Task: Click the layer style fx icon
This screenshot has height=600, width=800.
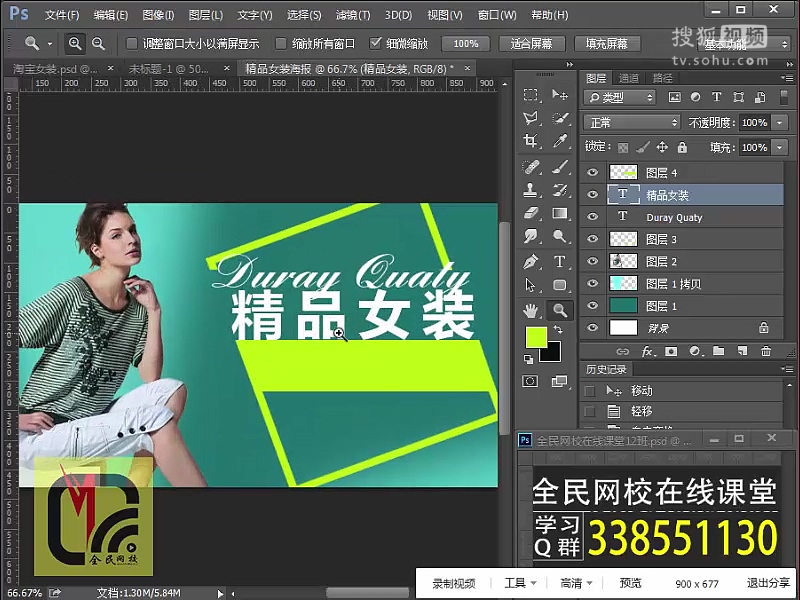Action: pos(647,351)
